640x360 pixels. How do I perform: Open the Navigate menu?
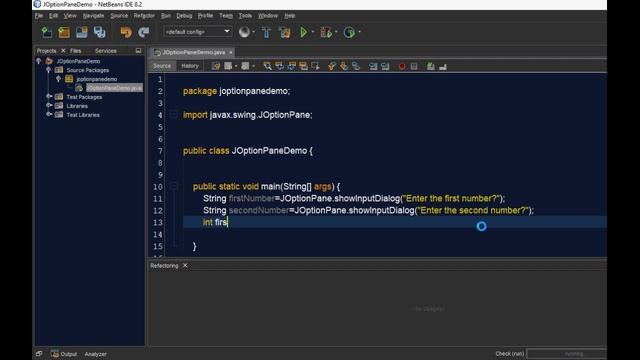(x=93, y=16)
